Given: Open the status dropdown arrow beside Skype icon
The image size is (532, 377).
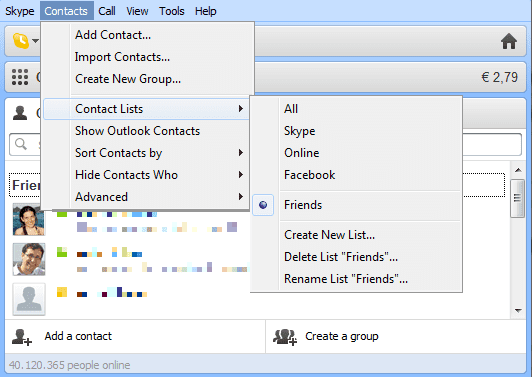Looking at the screenshot, I should coord(35,41).
